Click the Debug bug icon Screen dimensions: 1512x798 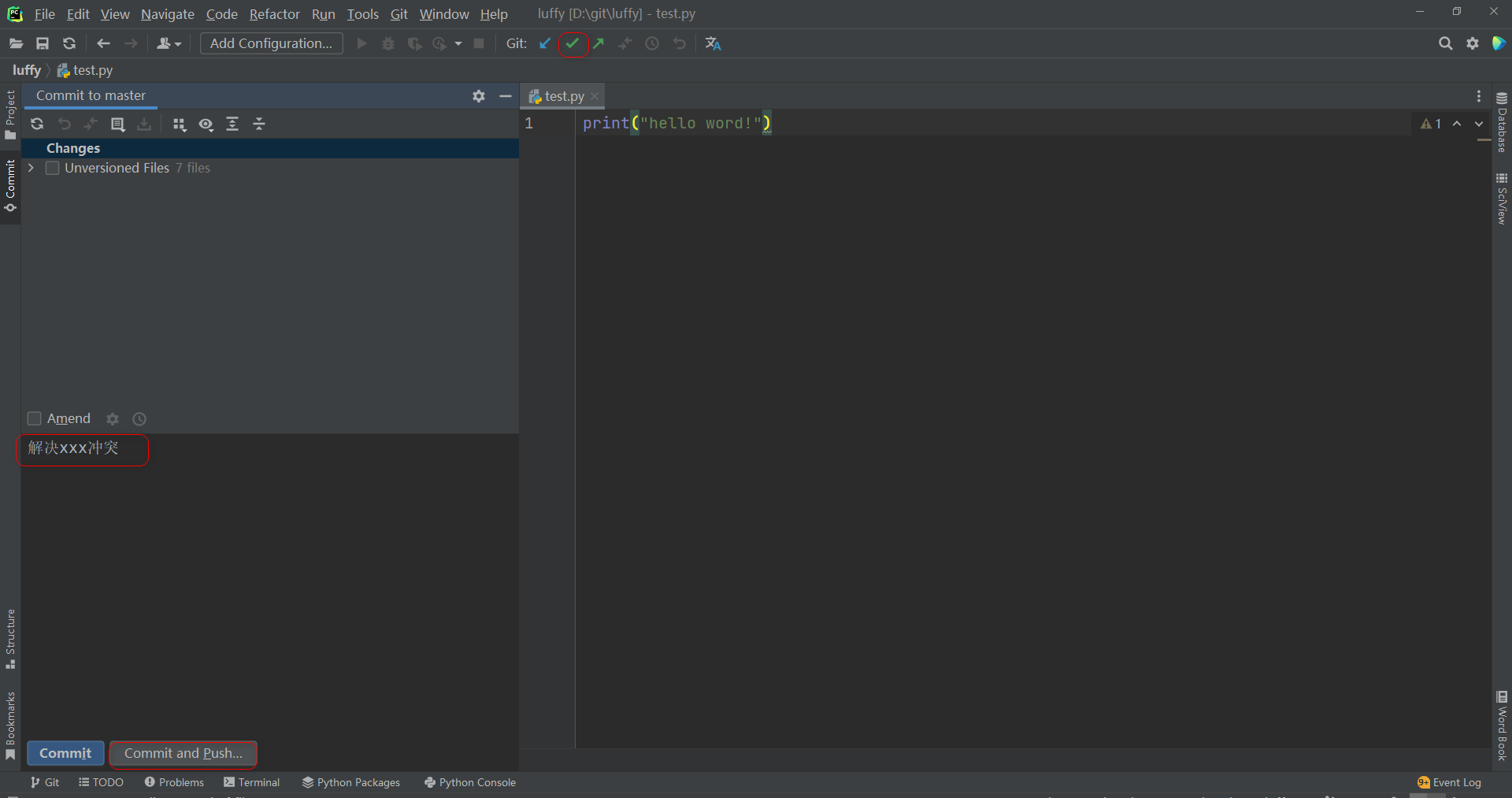click(x=387, y=43)
